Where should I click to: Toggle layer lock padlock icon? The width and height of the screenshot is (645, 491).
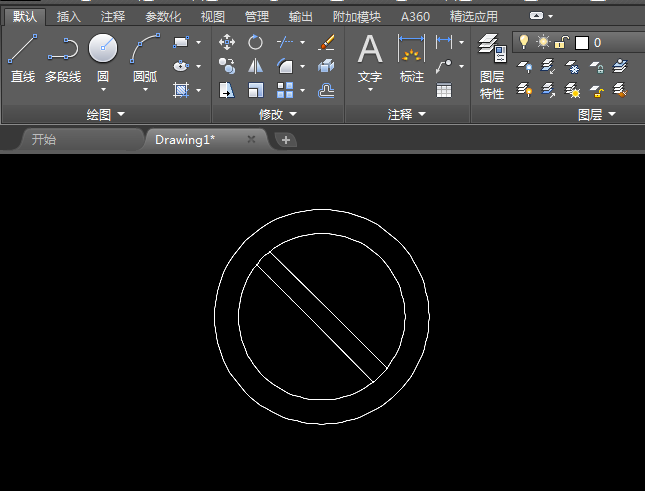click(x=562, y=42)
